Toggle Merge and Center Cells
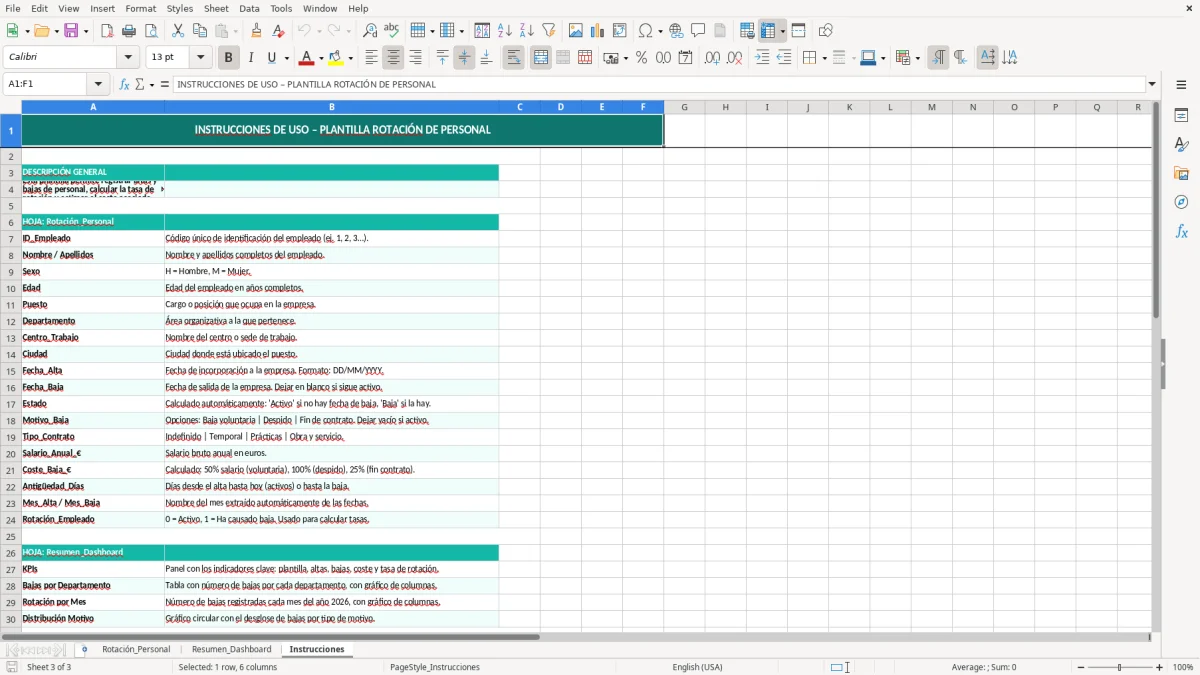The height and width of the screenshot is (675, 1200). click(x=541, y=58)
